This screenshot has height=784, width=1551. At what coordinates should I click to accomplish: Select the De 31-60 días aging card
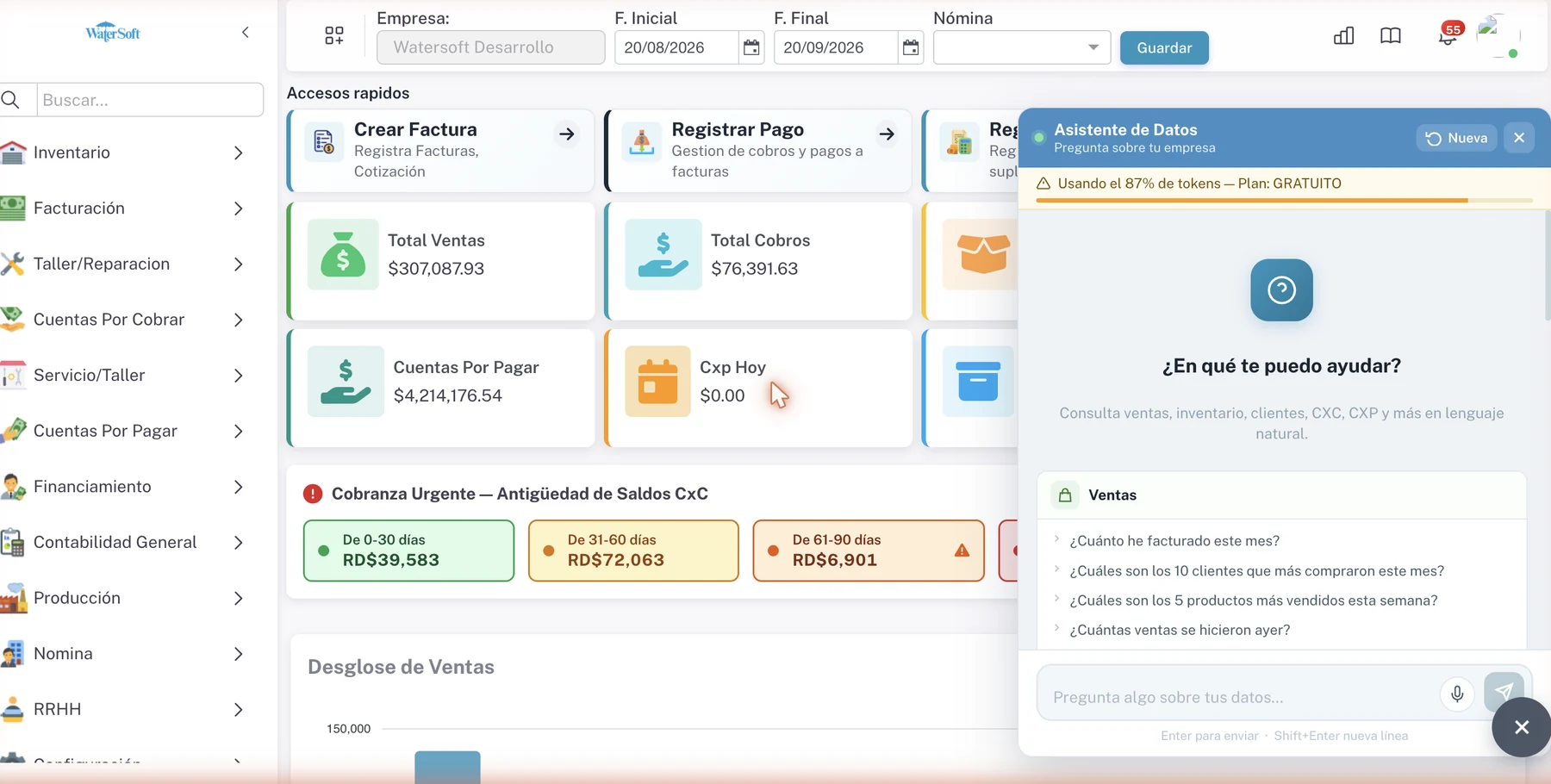click(x=633, y=551)
